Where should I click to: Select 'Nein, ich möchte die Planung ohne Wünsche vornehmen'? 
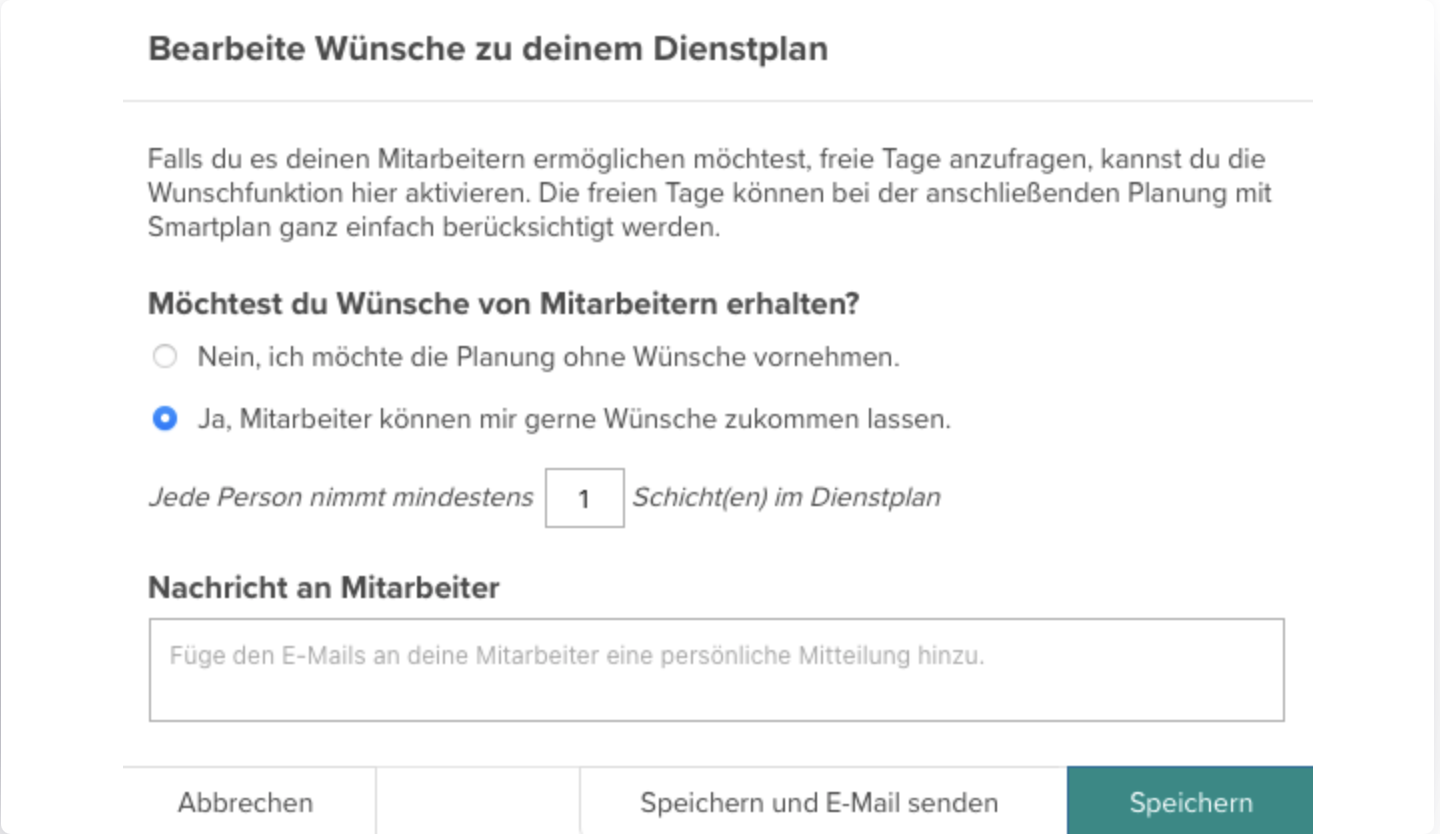pos(165,356)
